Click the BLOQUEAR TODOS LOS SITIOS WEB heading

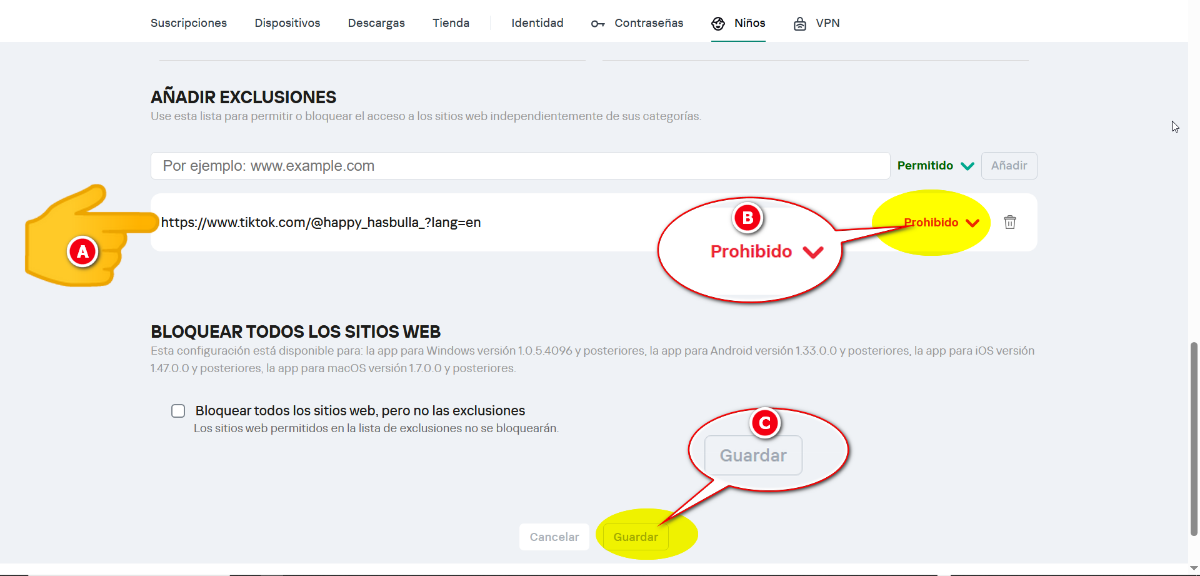[296, 332]
